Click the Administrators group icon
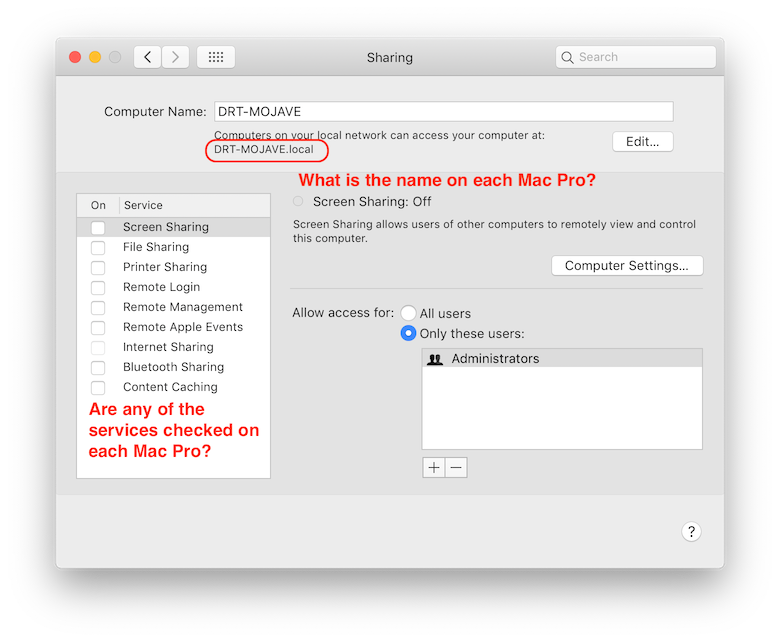This screenshot has width=780, height=642. (x=435, y=359)
